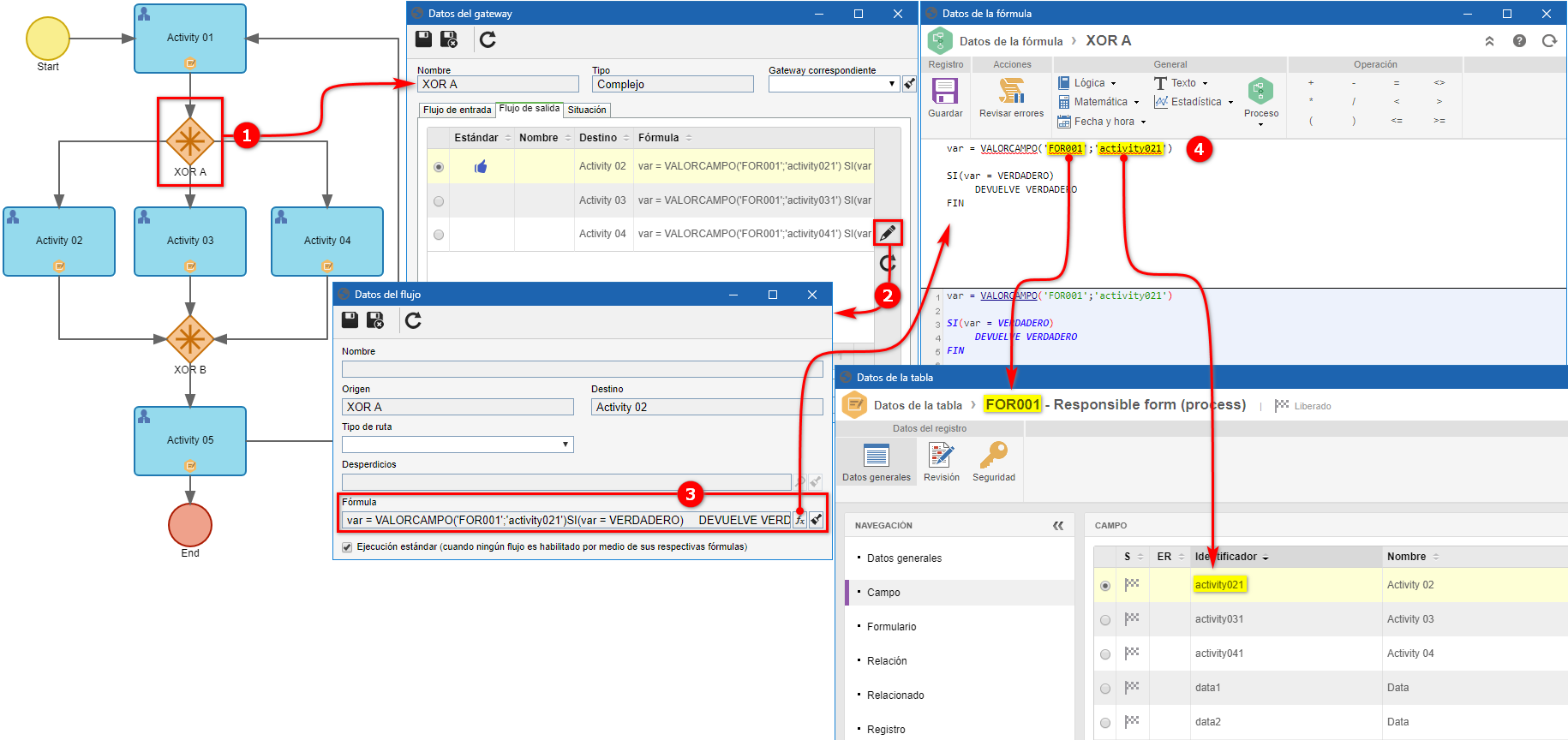The height and width of the screenshot is (740, 1568).
Task: Select the activity021 field radio button
Action: pos(1105,586)
